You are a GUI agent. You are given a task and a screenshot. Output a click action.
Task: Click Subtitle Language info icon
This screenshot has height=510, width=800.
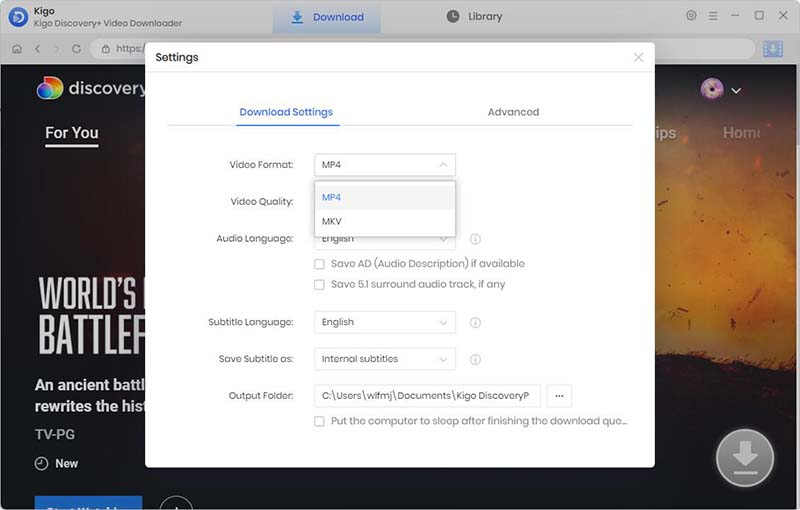click(475, 322)
